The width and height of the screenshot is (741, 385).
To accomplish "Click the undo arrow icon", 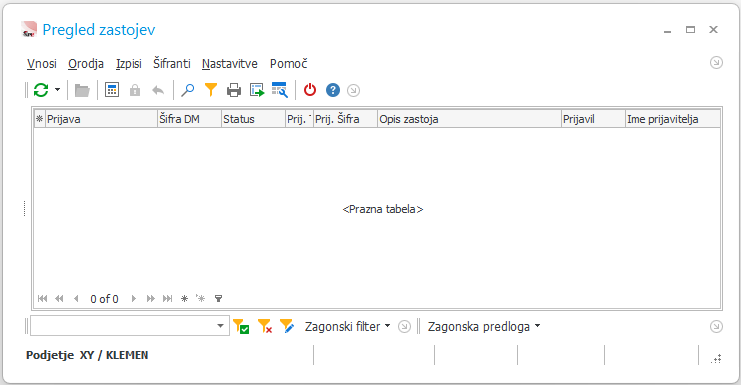I will 158,90.
